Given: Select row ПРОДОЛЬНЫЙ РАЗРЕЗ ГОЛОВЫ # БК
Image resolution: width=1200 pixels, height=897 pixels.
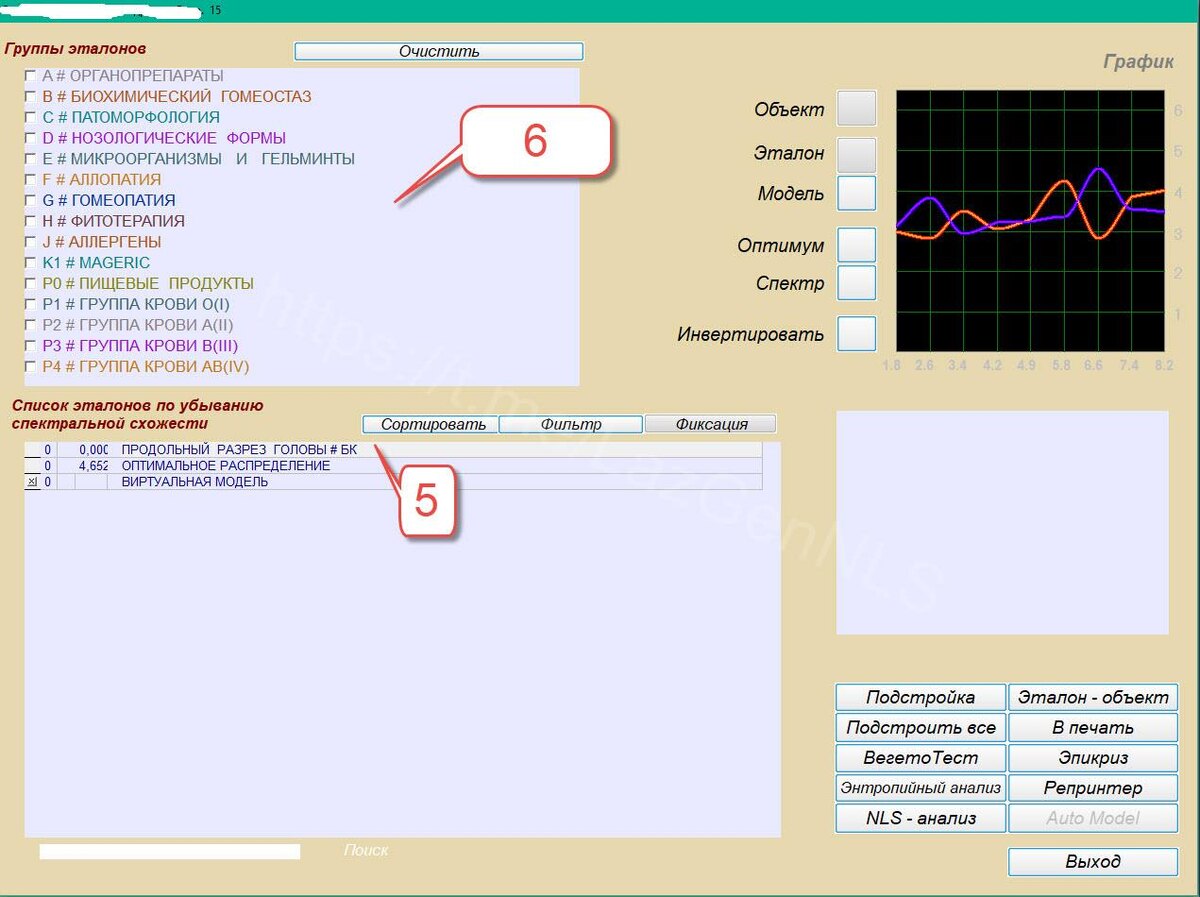Looking at the screenshot, I should [x=394, y=450].
